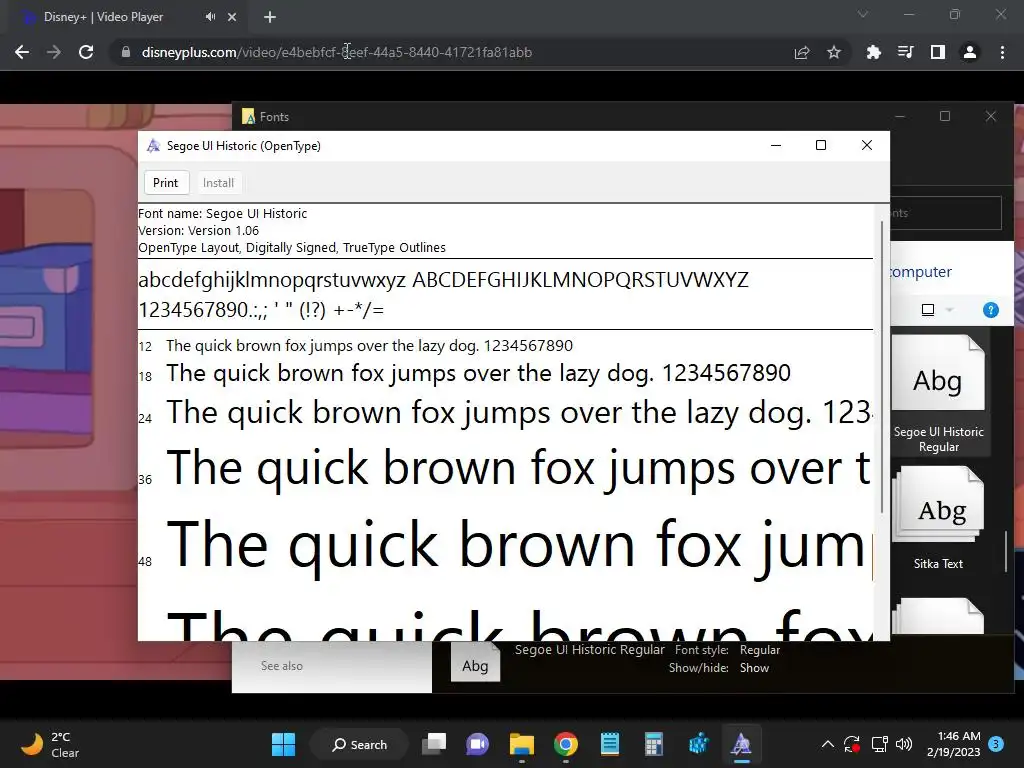
Task: Go back in Chrome browser
Action: [x=22, y=52]
